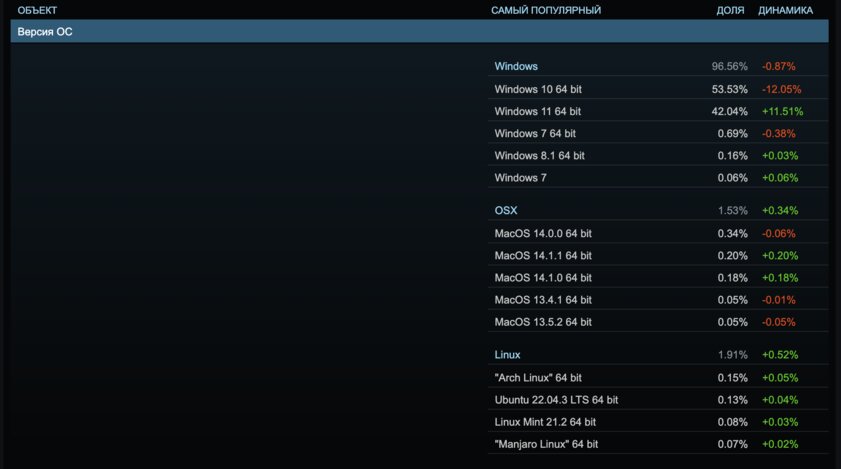Click the ОБЪЕКТ column header

[37, 10]
